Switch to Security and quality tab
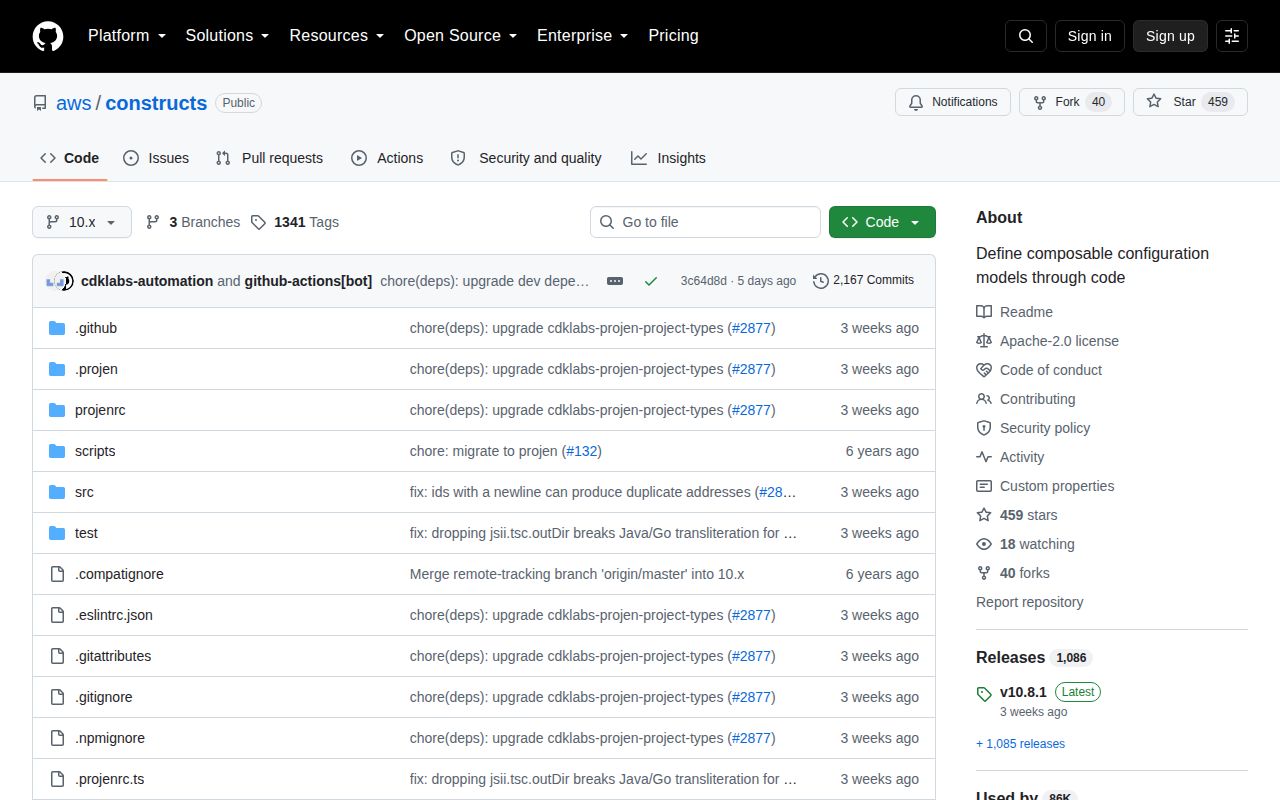The height and width of the screenshot is (800, 1280). tap(526, 158)
